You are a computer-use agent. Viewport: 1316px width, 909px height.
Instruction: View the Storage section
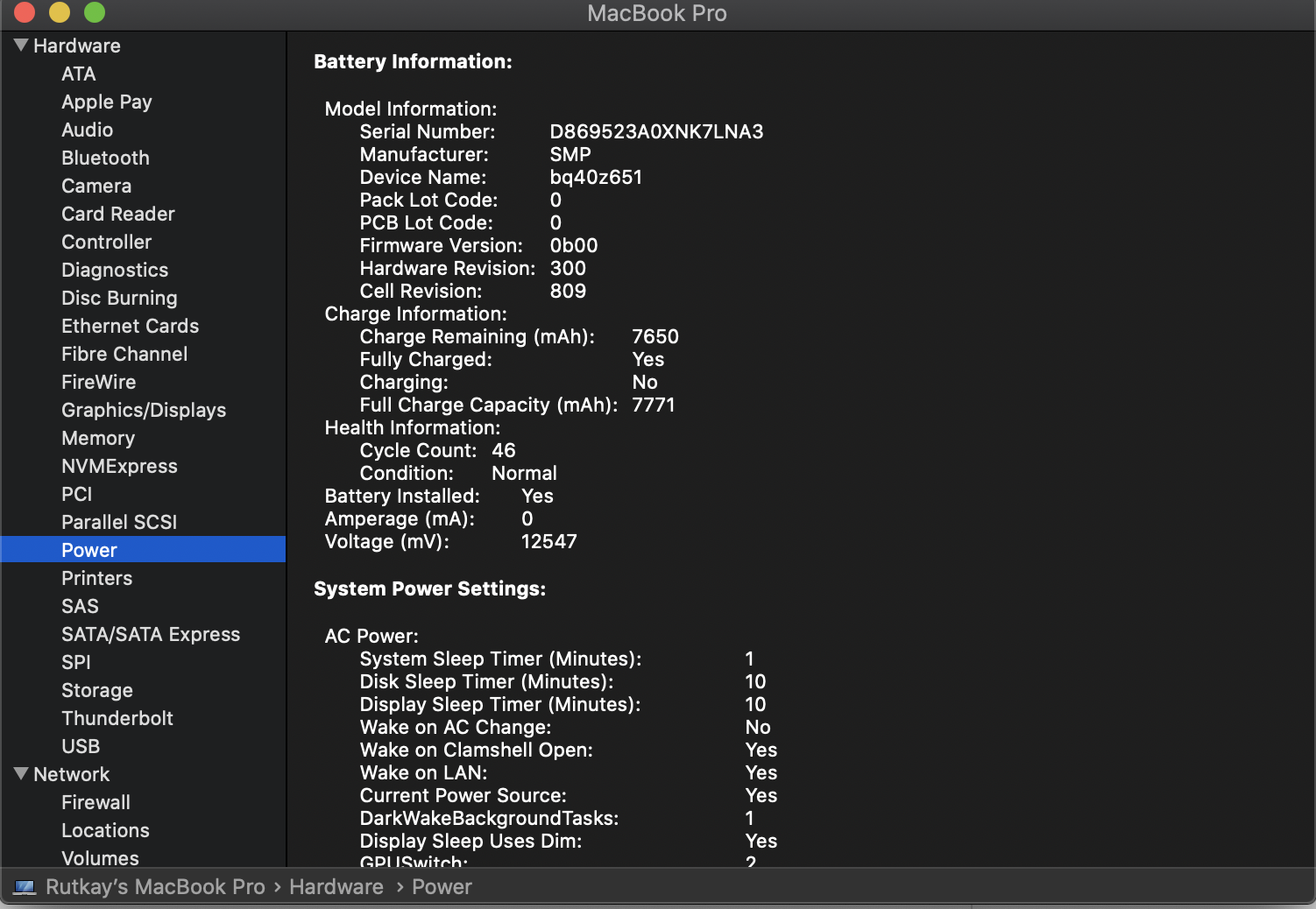(97, 690)
